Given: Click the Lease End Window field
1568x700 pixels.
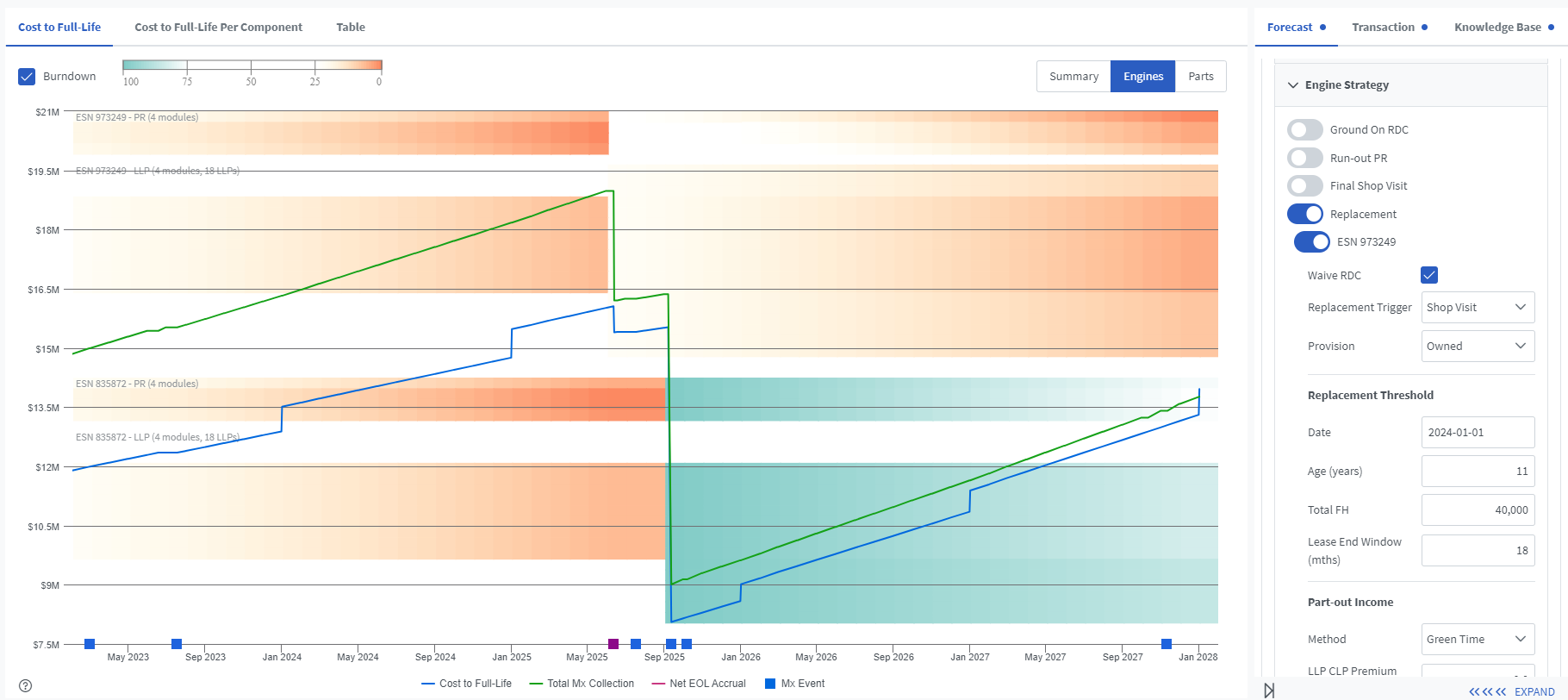Looking at the screenshot, I should point(1478,551).
